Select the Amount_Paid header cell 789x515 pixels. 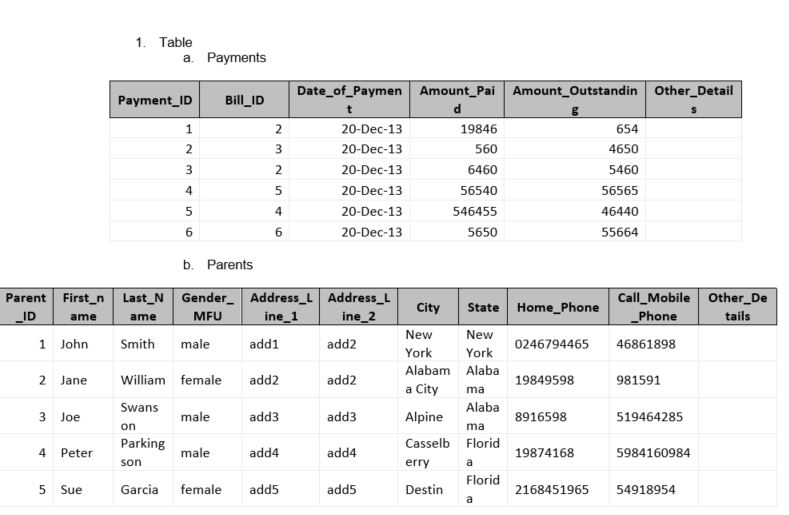pyautogui.click(x=456, y=99)
